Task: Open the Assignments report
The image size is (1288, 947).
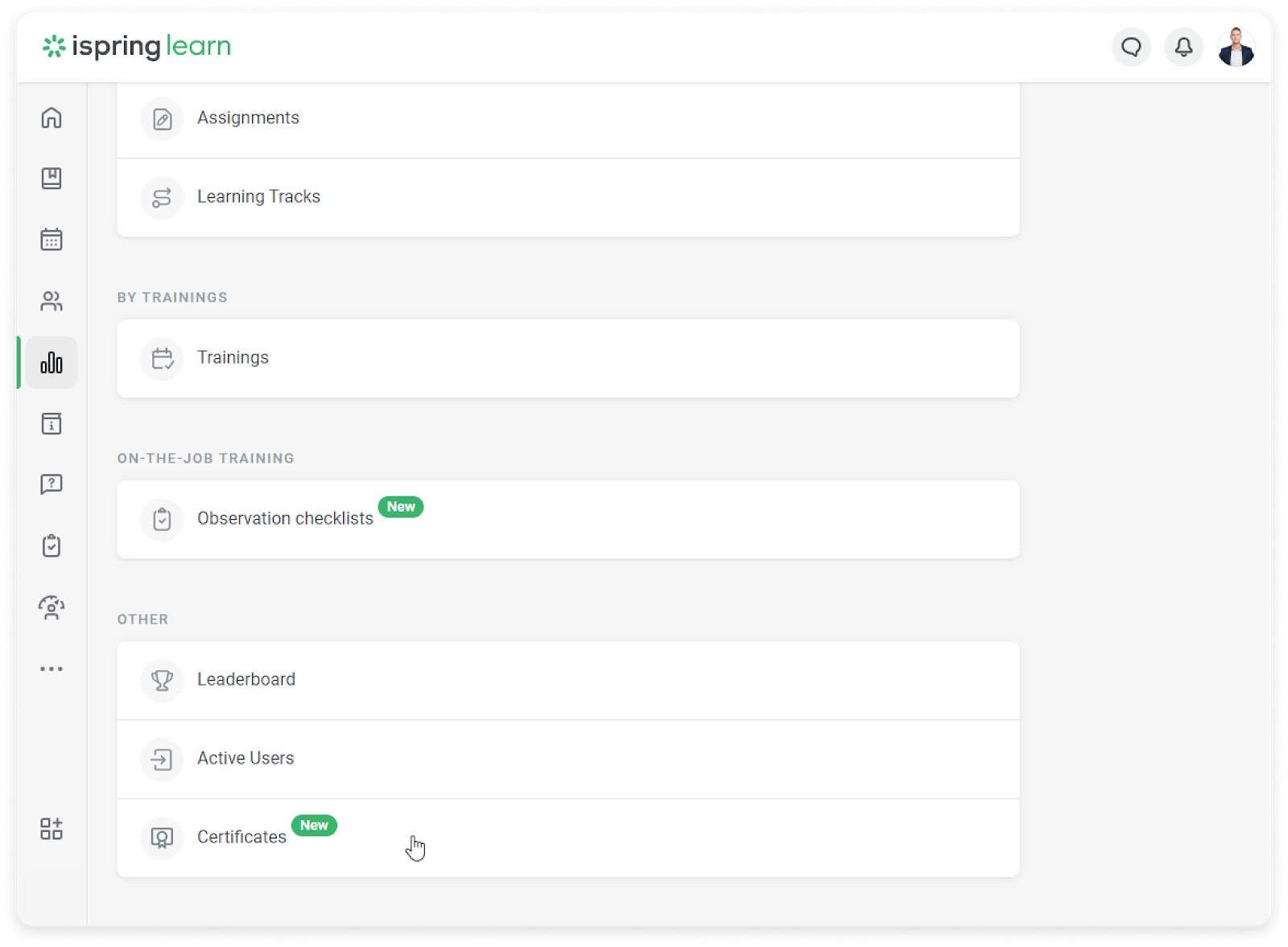Action: [x=248, y=118]
